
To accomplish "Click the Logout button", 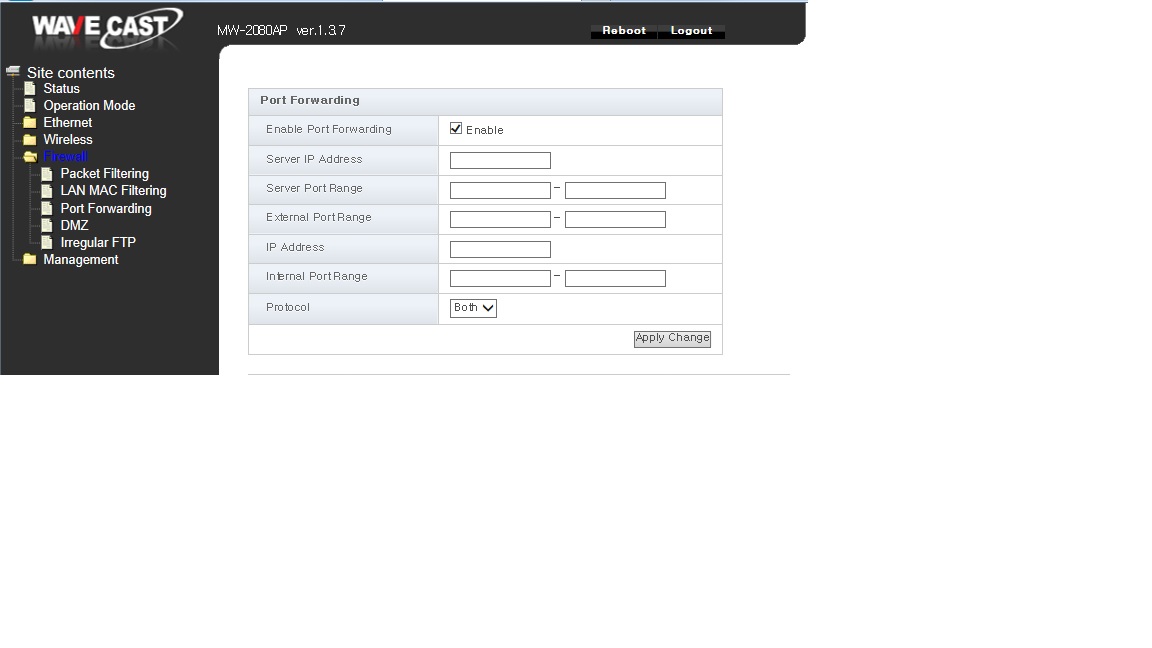I will click(x=691, y=31).
